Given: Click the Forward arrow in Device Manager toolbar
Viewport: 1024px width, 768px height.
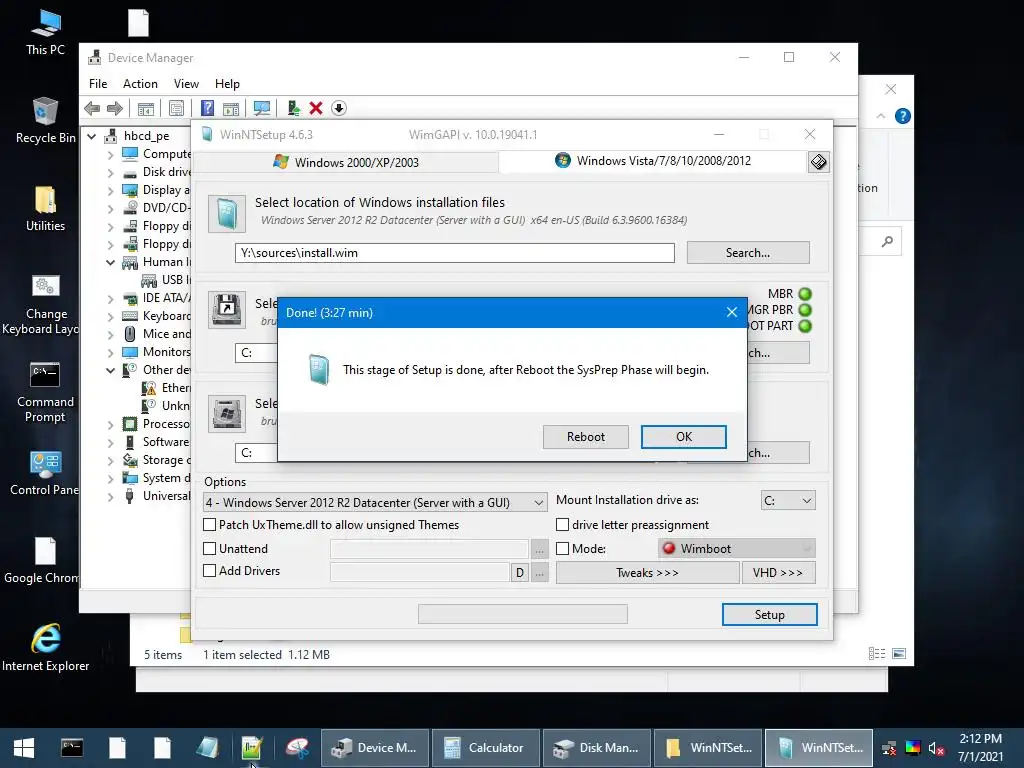Looking at the screenshot, I should (115, 108).
